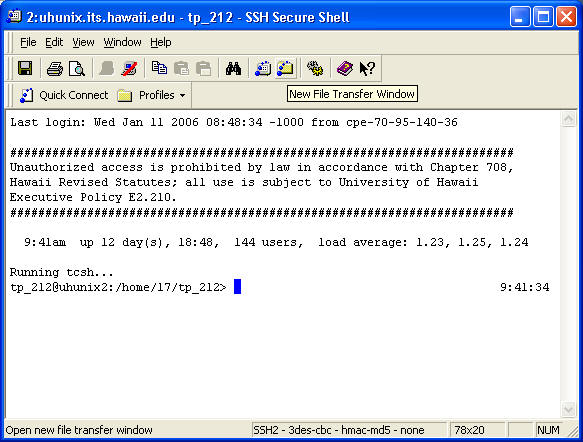Open the Window menu
The image size is (583, 442).
(122, 42)
